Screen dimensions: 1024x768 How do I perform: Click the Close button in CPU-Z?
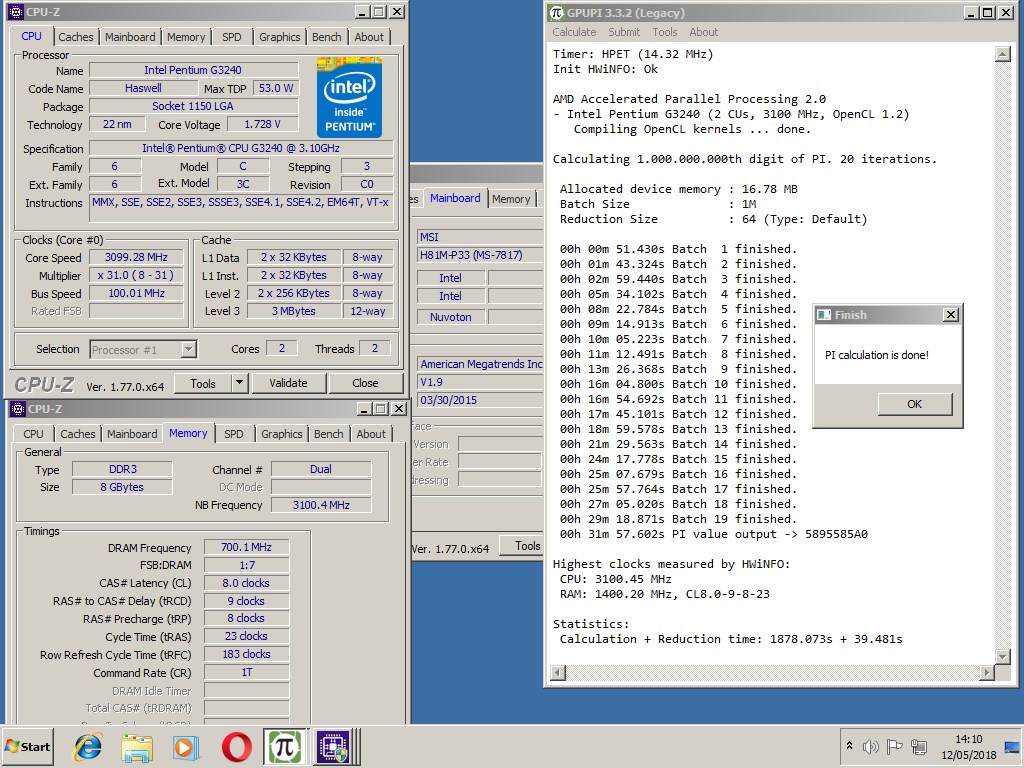pos(365,383)
